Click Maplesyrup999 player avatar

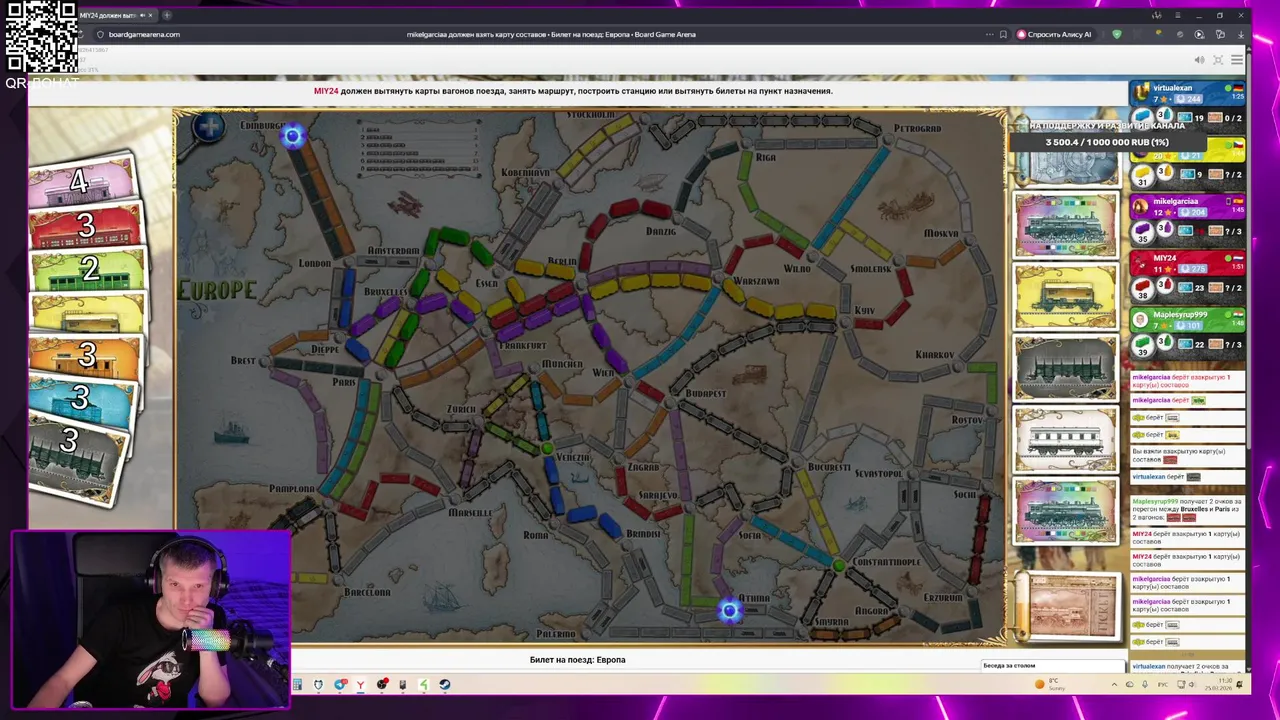click(x=1140, y=319)
